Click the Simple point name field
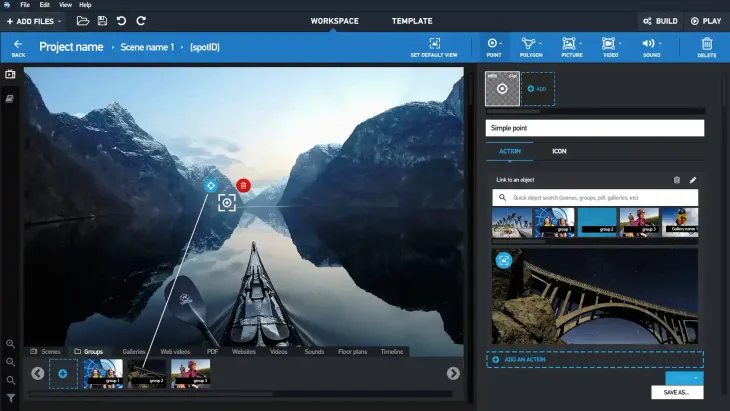This screenshot has width=730, height=411. pyautogui.click(x=595, y=128)
